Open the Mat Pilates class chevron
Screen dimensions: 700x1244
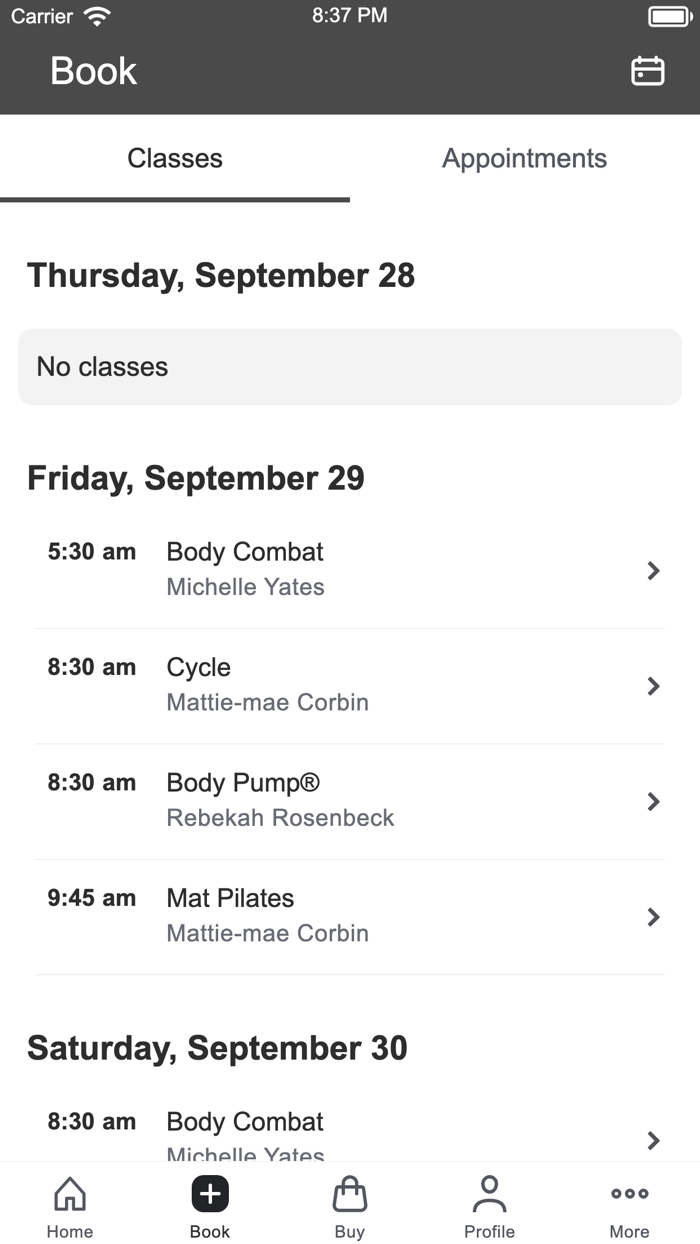pos(653,917)
